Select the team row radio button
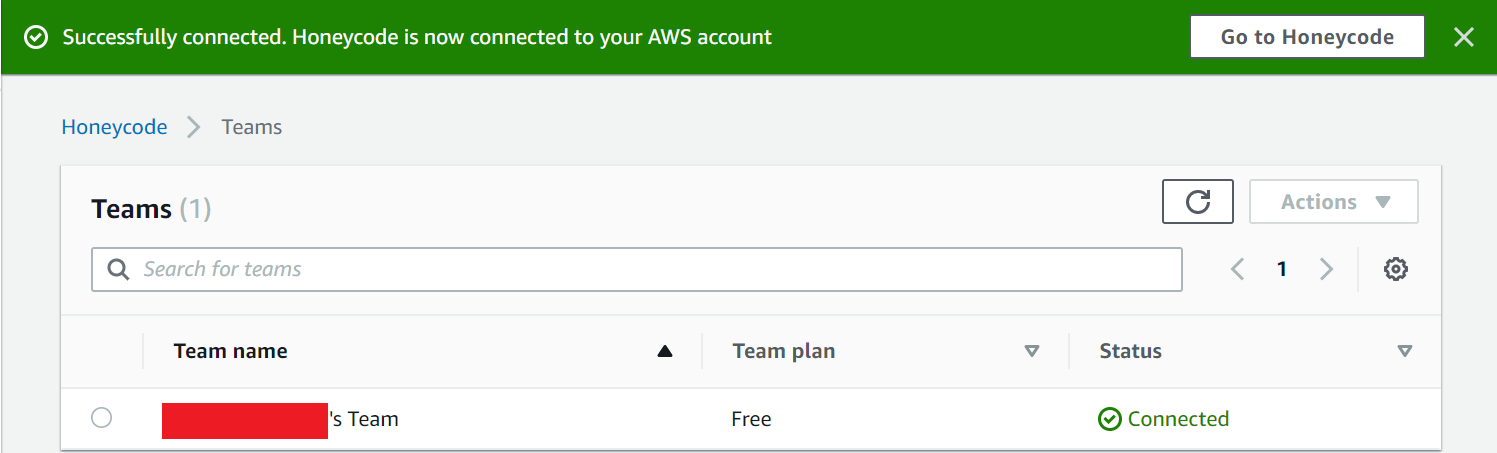This screenshot has height=453, width=1497. (101, 418)
